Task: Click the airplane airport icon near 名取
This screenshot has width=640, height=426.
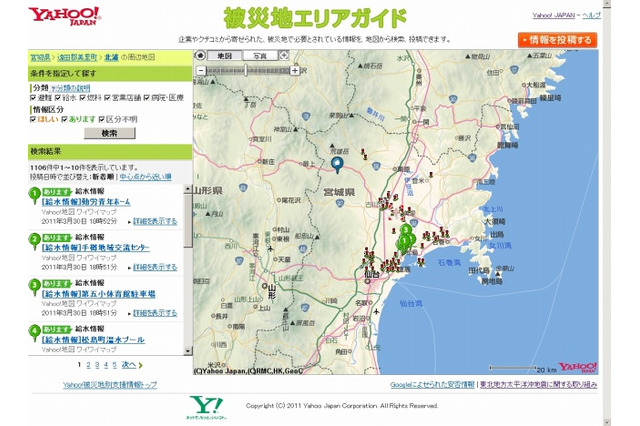Action: [376, 312]
